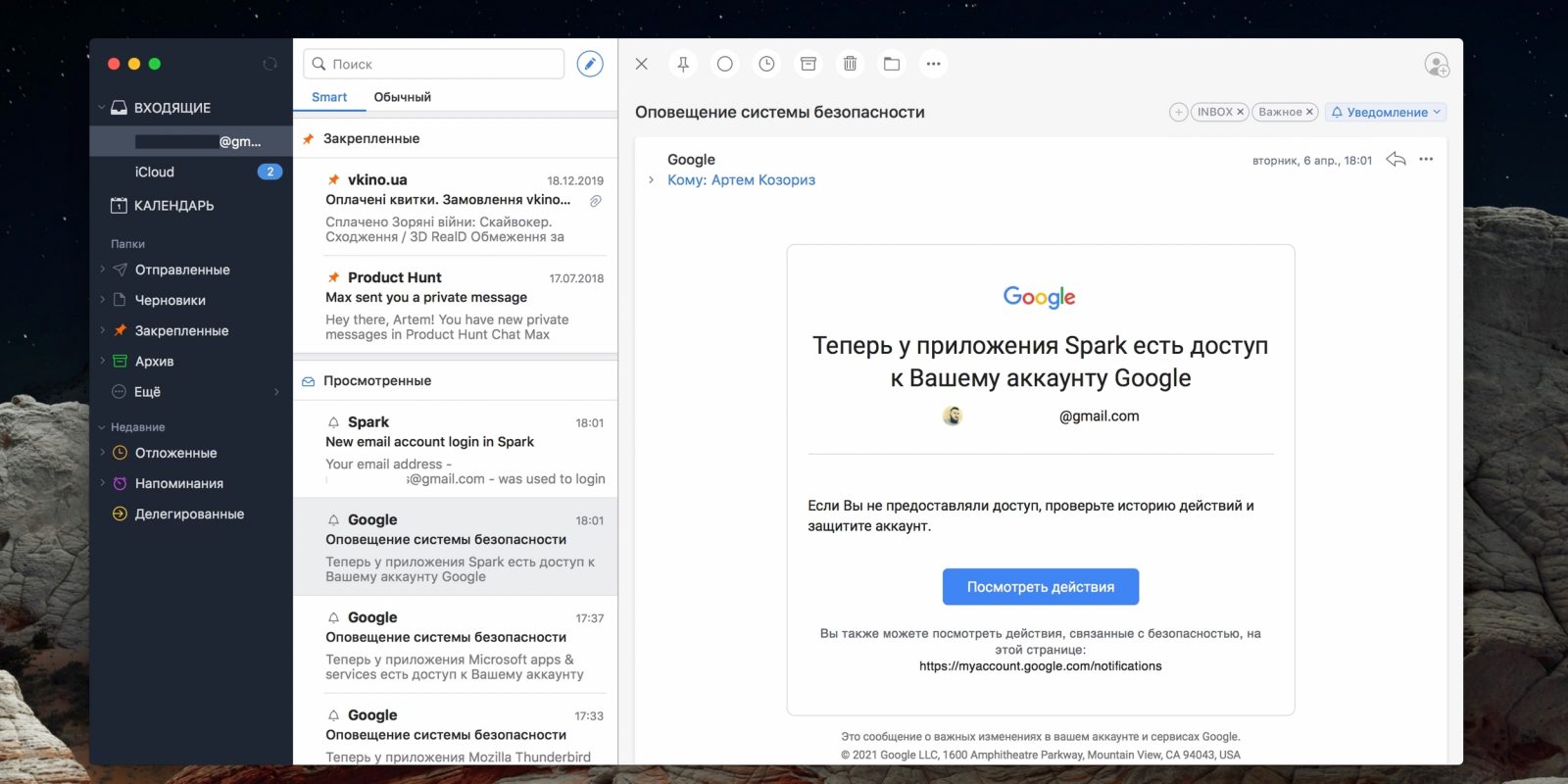Add a label with plus circle icon

(x=1179, y=112)
